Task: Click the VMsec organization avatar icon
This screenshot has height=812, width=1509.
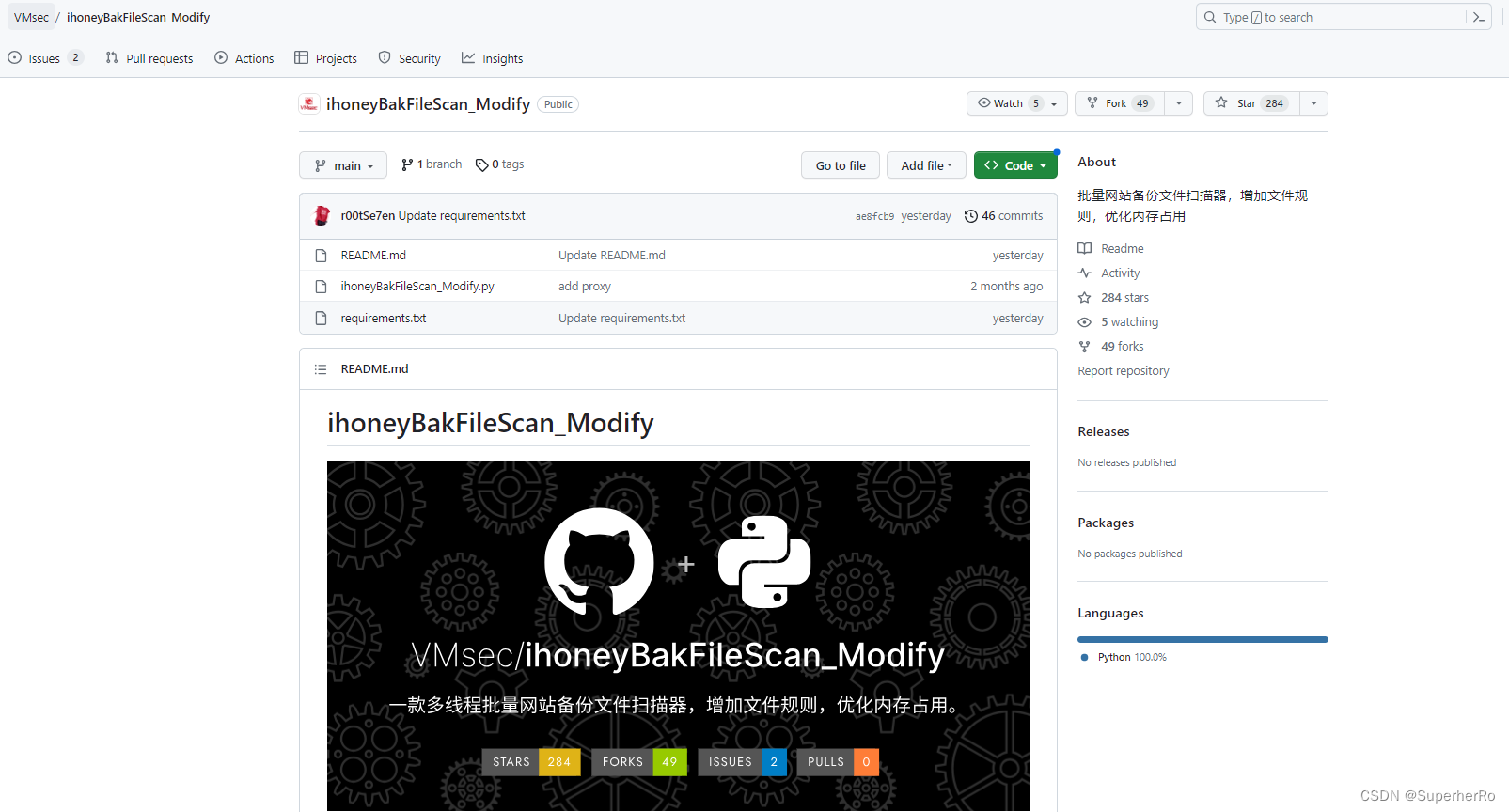Action: coord(308,104)
